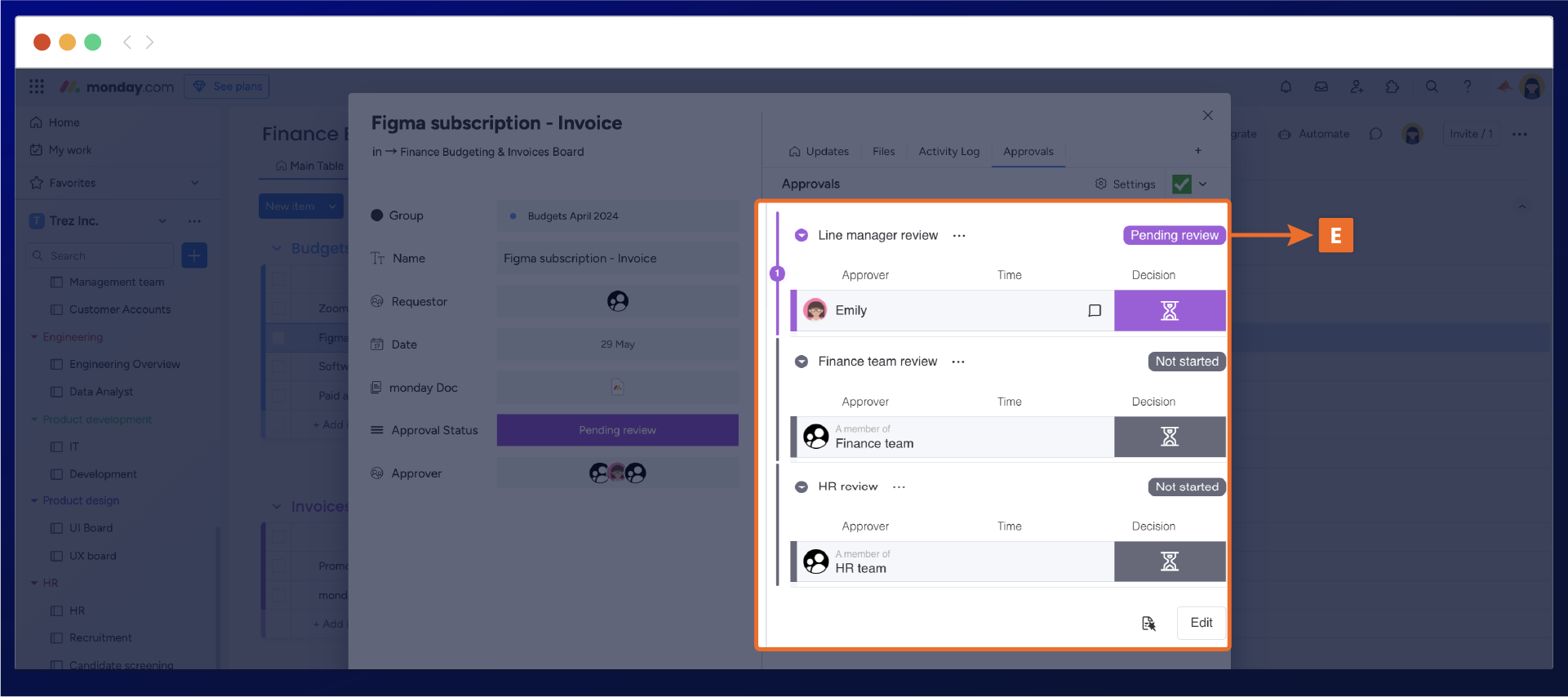
Task: Collapse the Line manager review step
Action: 802,235
